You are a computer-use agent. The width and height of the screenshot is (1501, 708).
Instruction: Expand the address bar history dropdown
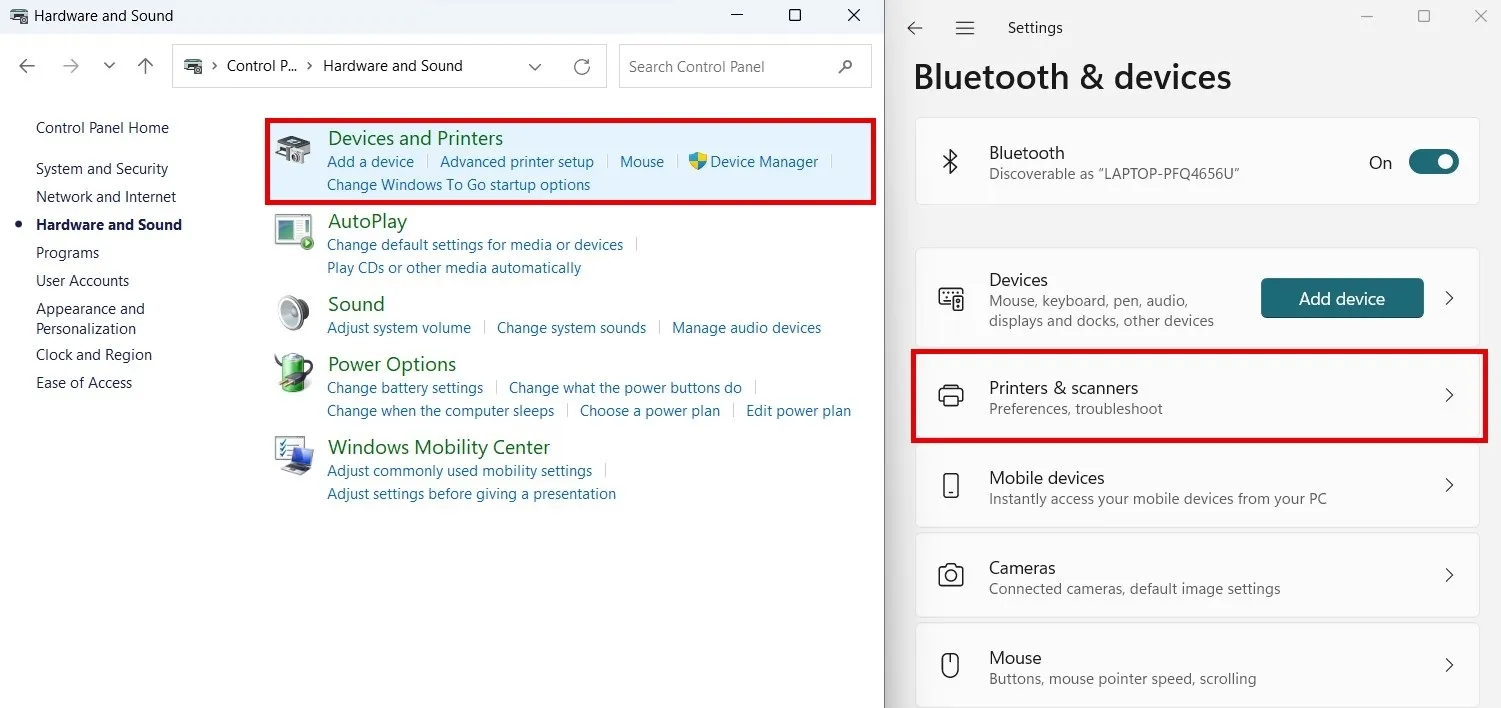tap(535, 67)
